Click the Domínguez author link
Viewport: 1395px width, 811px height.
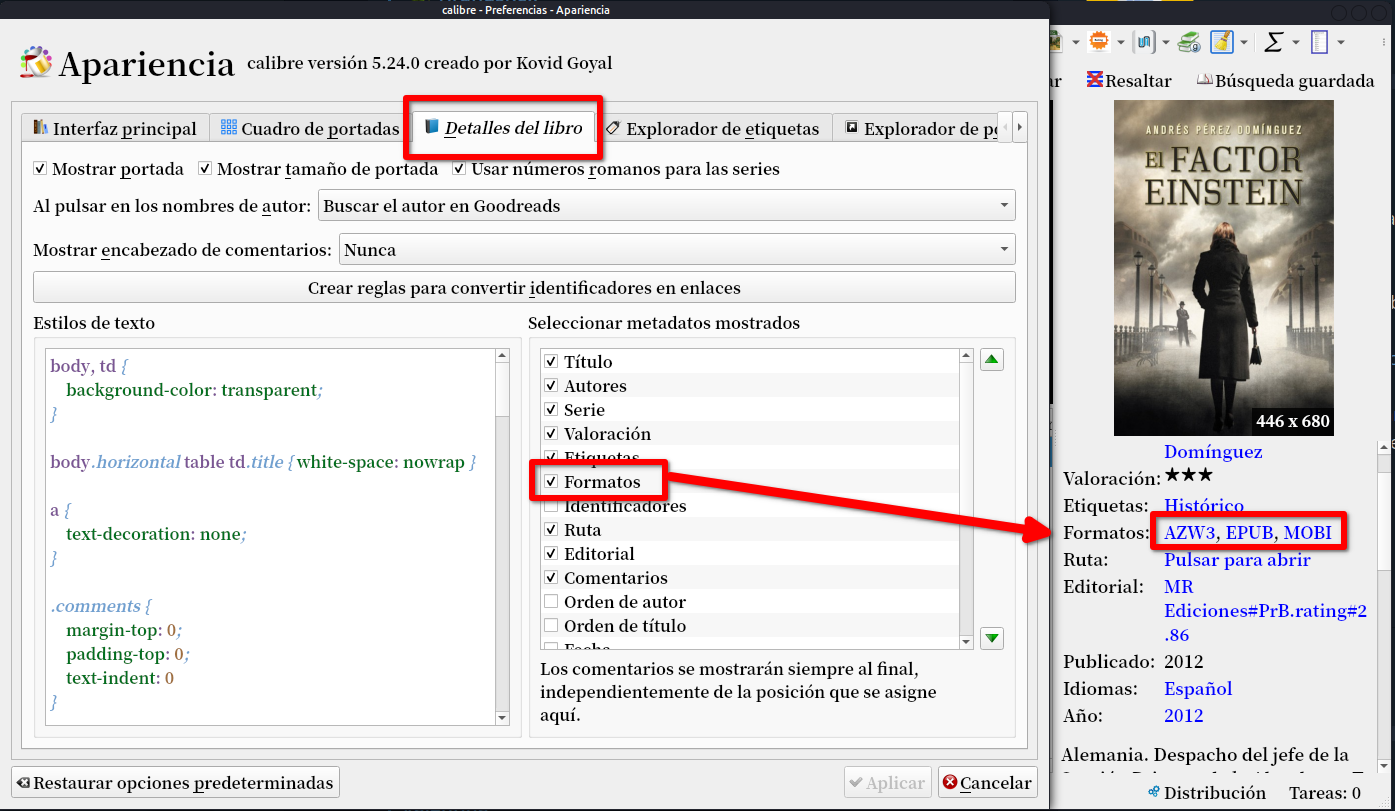(1213, 452)
